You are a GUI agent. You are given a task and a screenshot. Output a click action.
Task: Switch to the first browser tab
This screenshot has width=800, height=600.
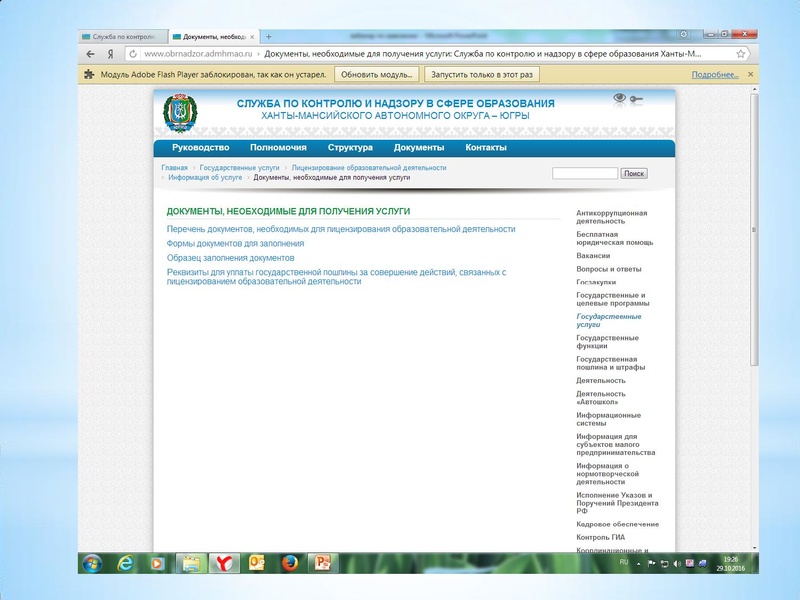[120, 36]
